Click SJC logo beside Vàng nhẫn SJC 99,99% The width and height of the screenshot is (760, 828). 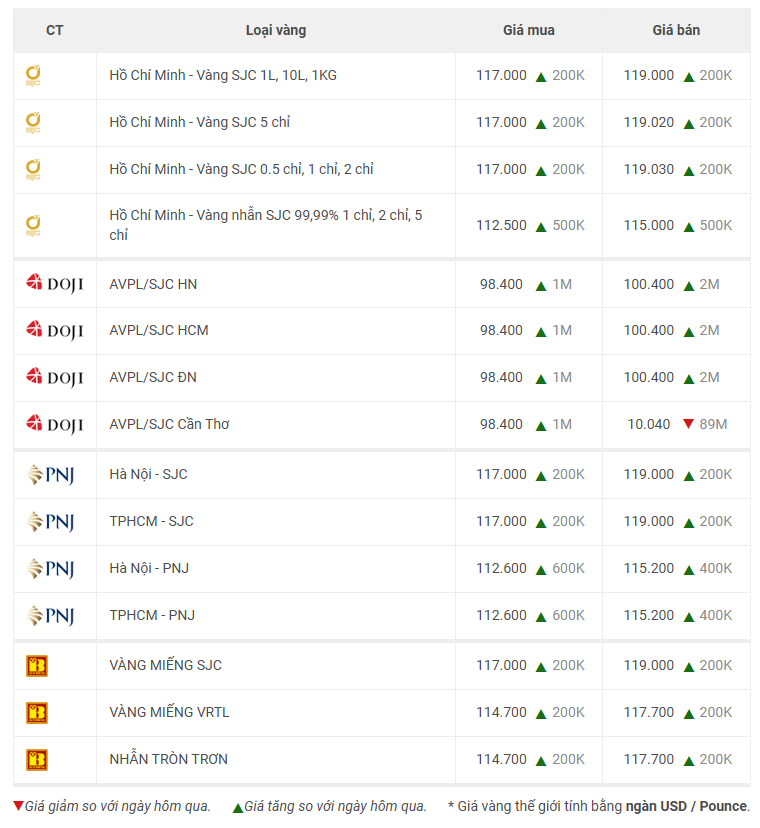[x=33, y=225]
